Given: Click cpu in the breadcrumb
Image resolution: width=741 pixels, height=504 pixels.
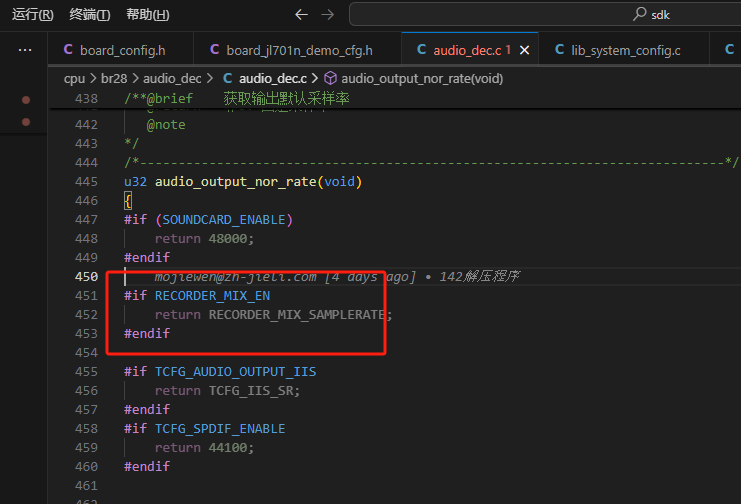Looking at the screenshot, I should pyautogui.click(x=74, y=78).
